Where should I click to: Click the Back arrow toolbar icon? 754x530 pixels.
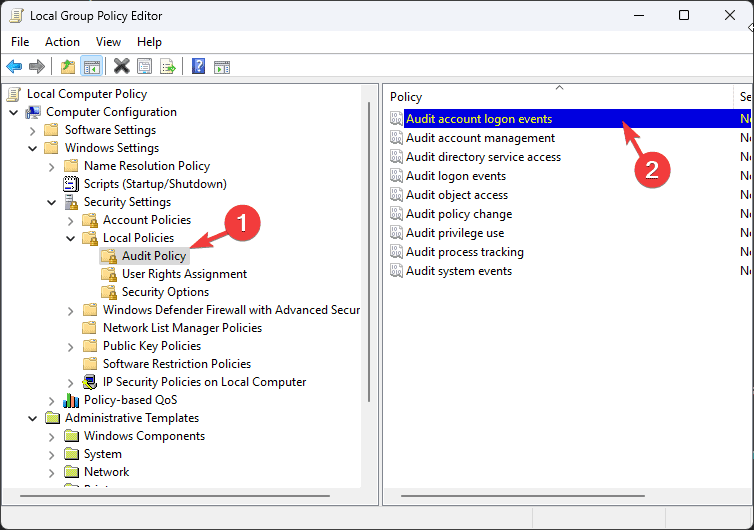click(x=14, y=66)
